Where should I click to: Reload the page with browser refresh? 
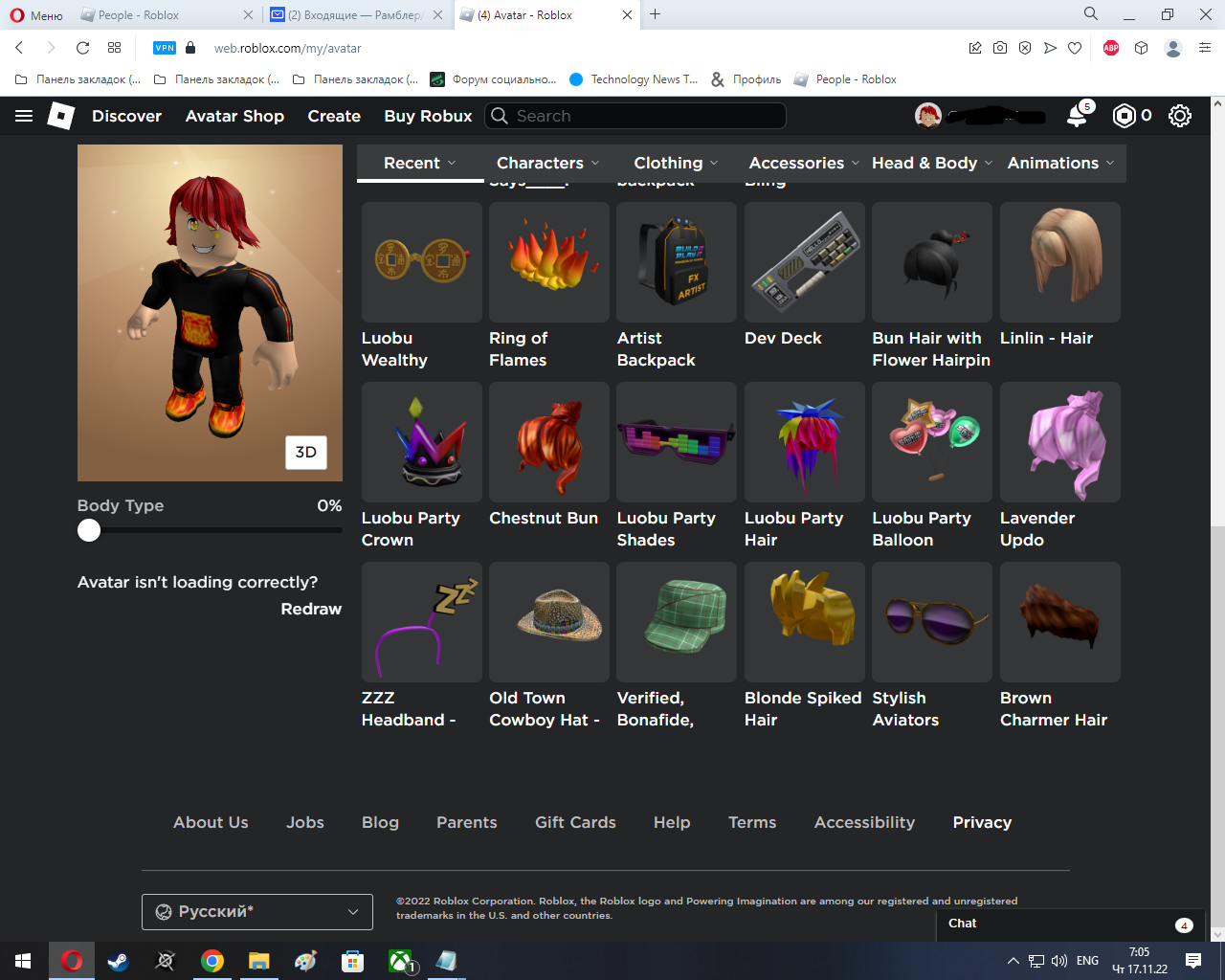82,48
